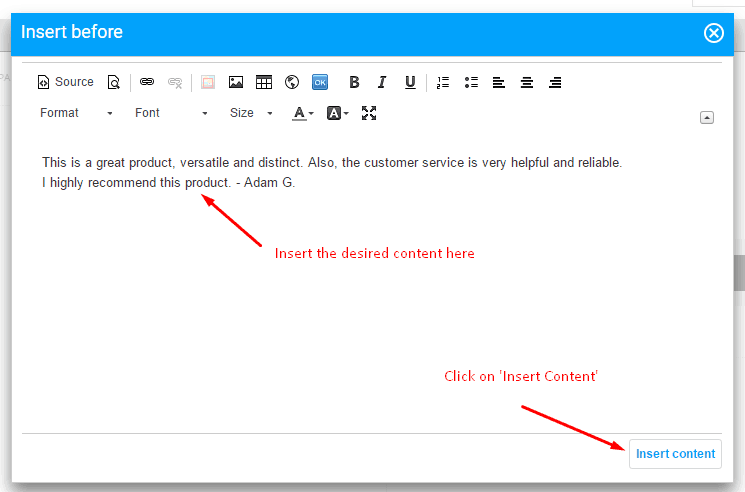Click the page scrollbar behind dialog
Image resolution: width=745 pixels, height=492 pixels.
pos(739,273)
